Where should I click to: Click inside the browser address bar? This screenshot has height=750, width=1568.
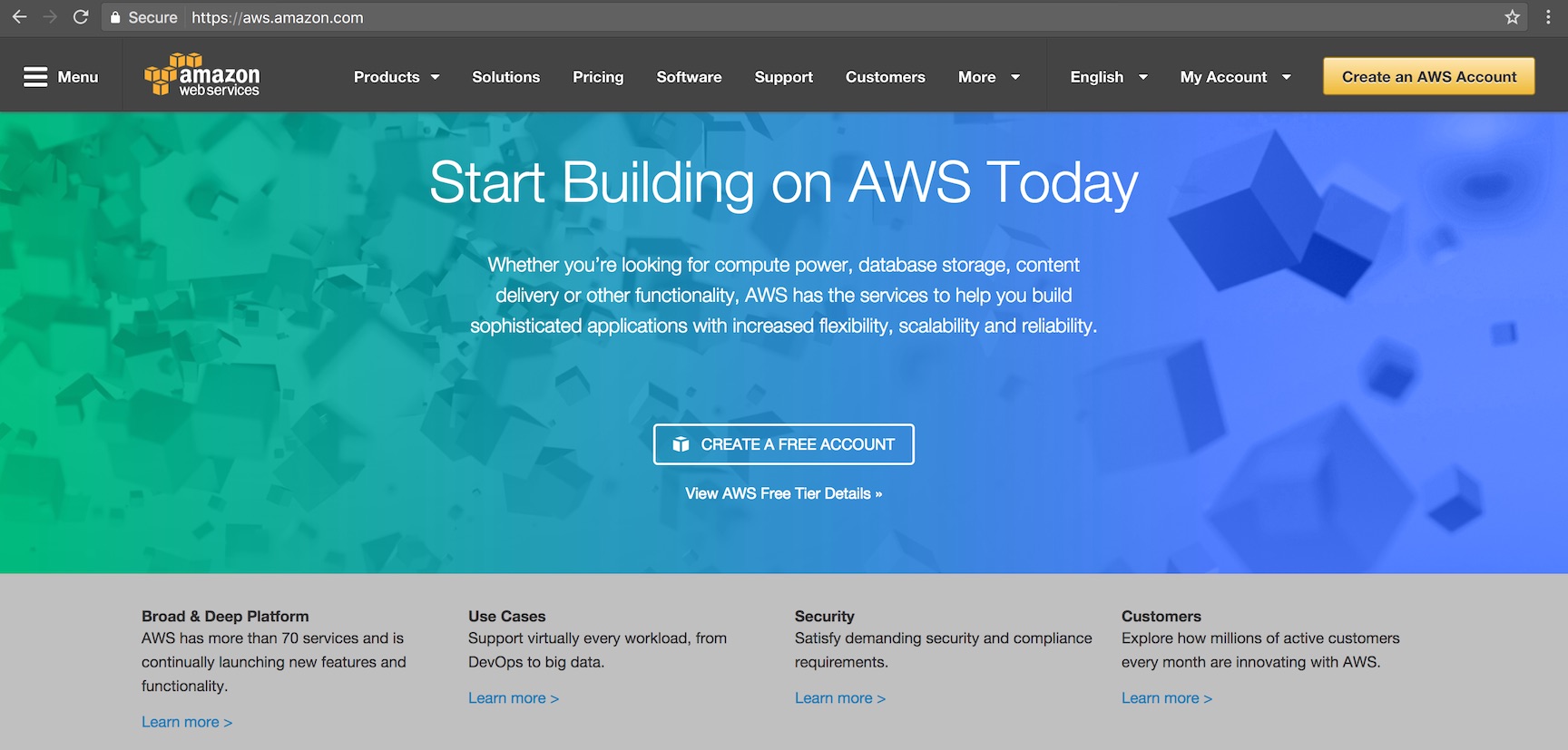point(363,16)
